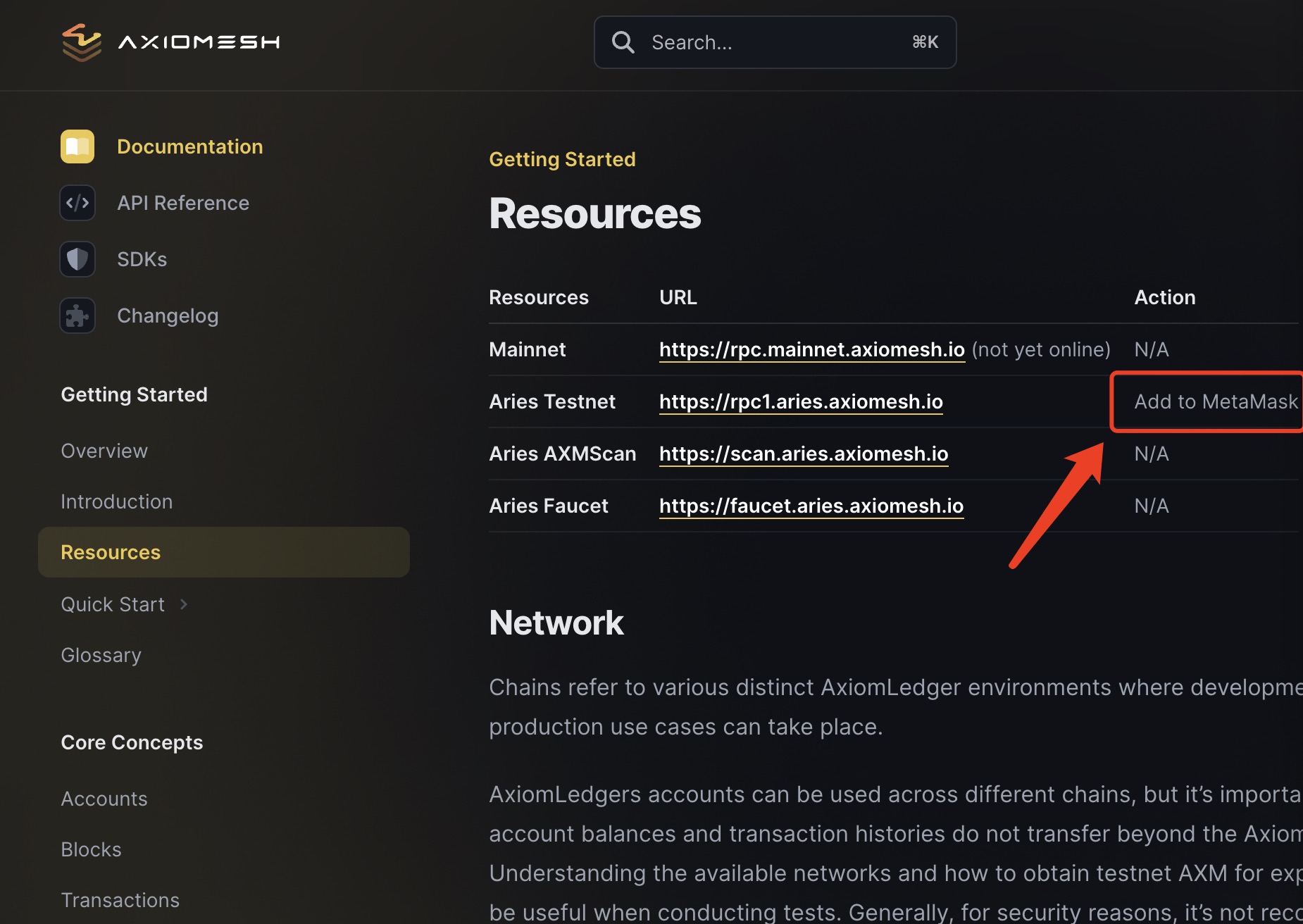
Task: Open the Changelog page
Action: [168, 316]
